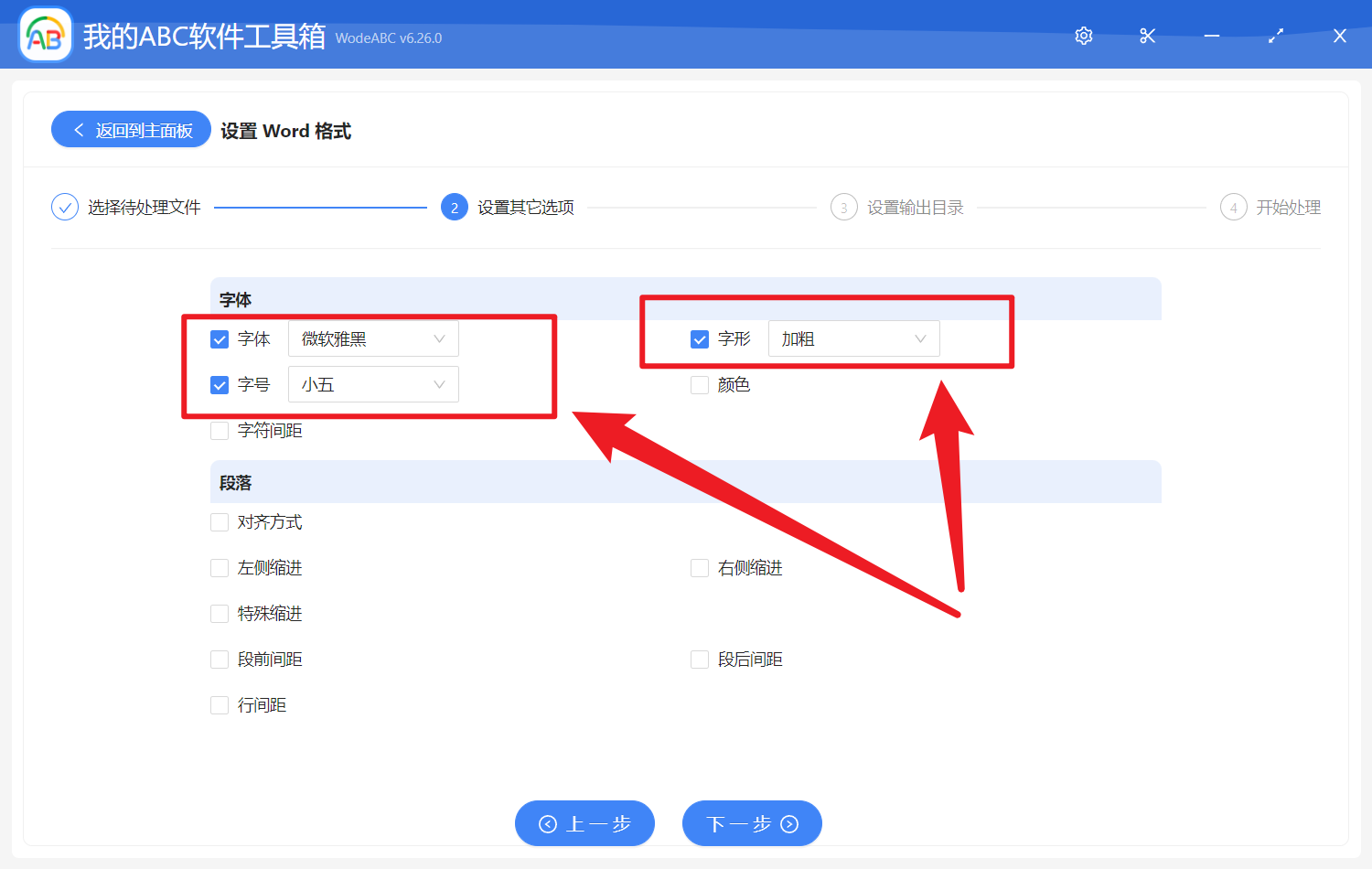1372x869 pixels.
Task: Select step 2 设置其它选项
Action: tap(508, 208)
